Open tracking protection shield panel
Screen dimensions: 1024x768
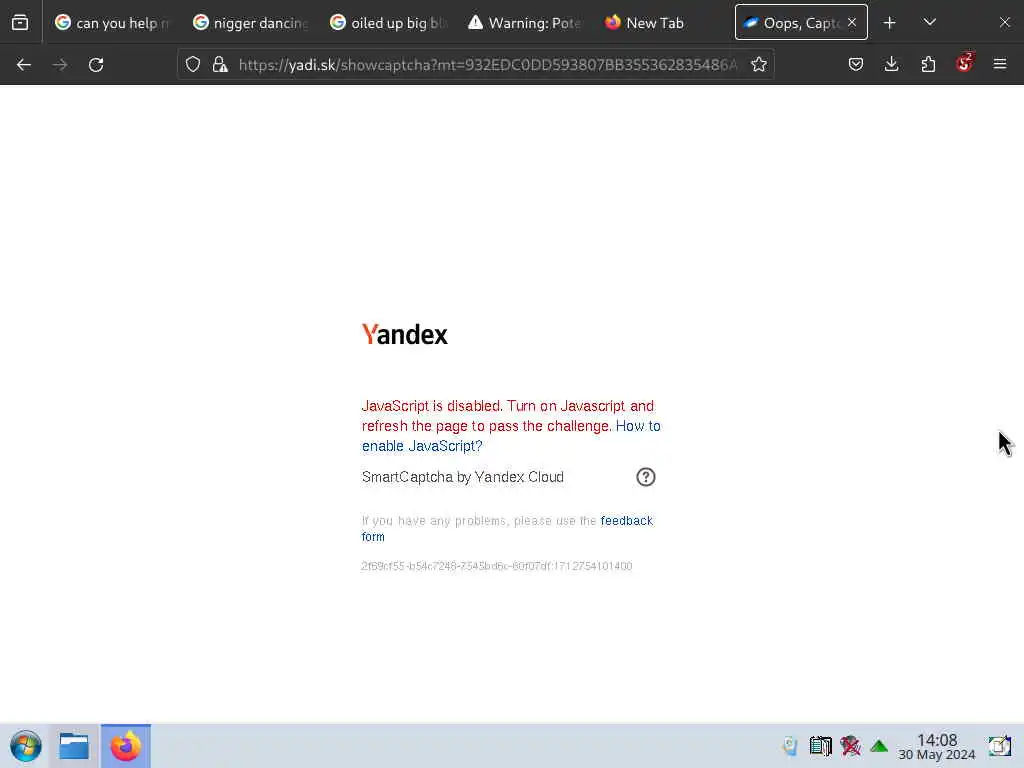click(193, 65)
